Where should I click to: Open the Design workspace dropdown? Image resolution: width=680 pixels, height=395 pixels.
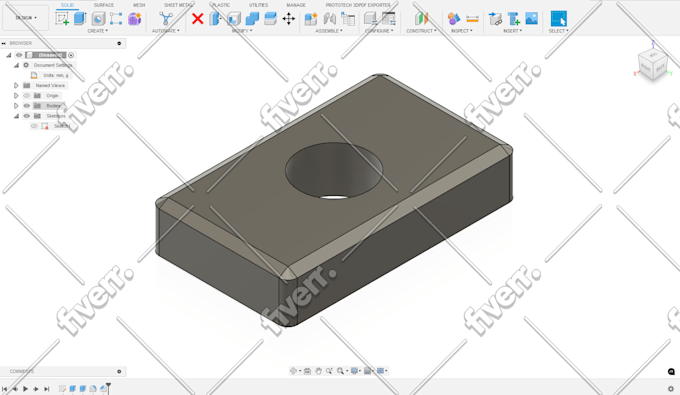tap(26, 18)
